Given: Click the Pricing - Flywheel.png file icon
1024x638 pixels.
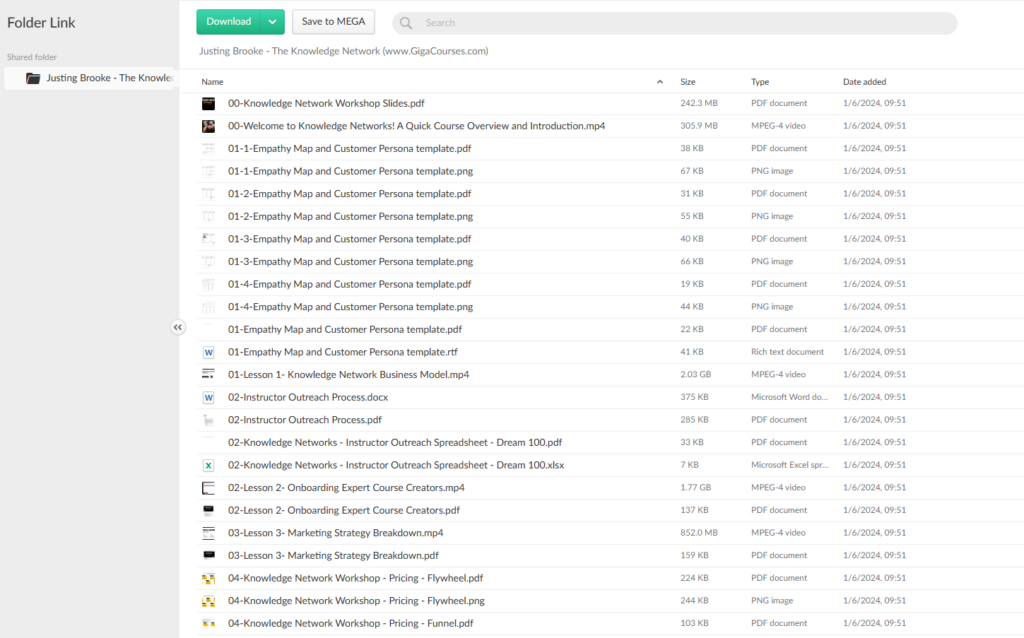Looking at the screenshot, I should [x=208, y=601].
